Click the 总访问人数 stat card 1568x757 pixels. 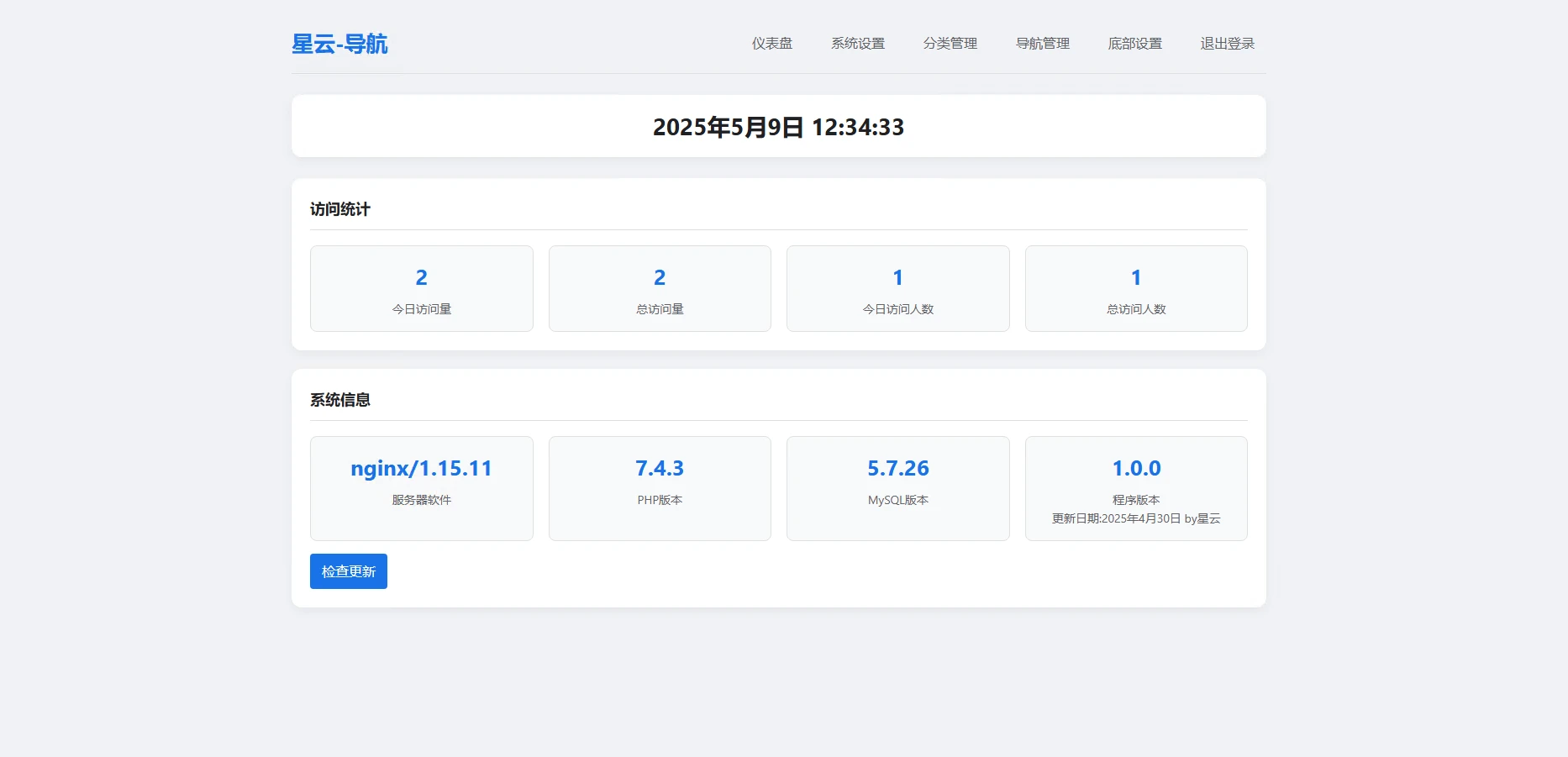pos(1136,288)
